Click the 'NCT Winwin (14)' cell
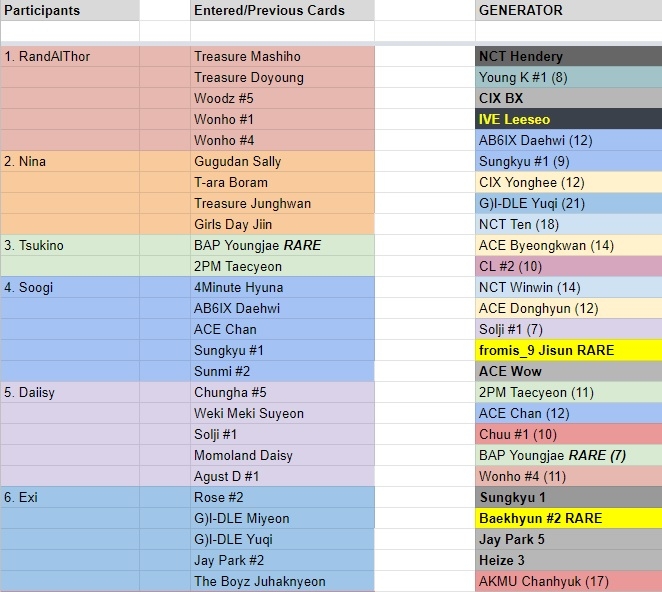 (568, 287)
